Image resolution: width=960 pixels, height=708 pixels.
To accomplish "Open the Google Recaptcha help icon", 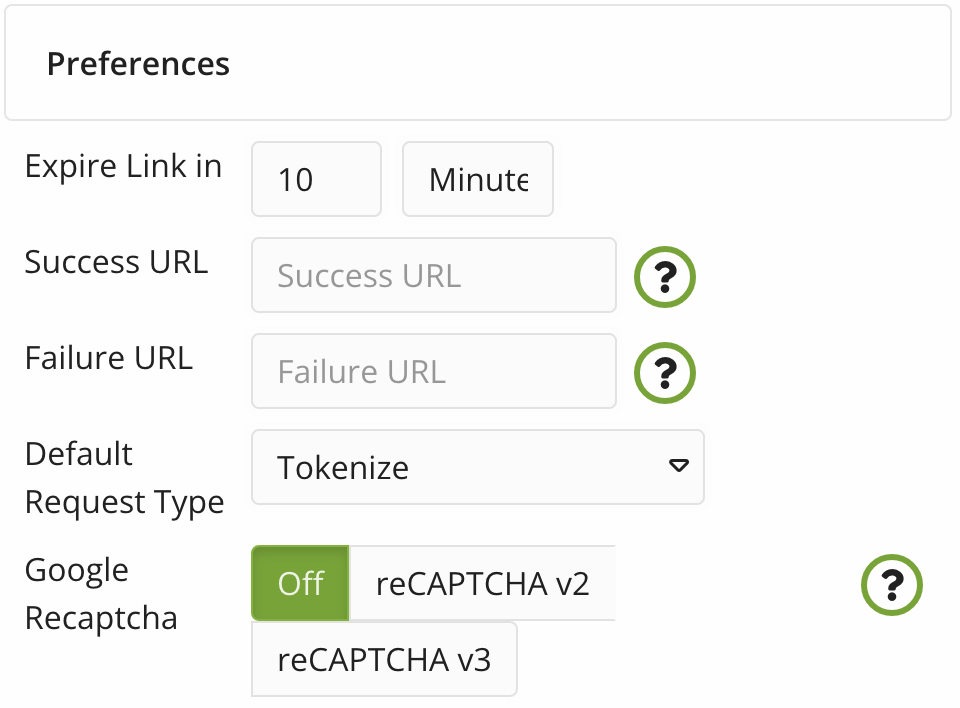I will click(891, 585).
